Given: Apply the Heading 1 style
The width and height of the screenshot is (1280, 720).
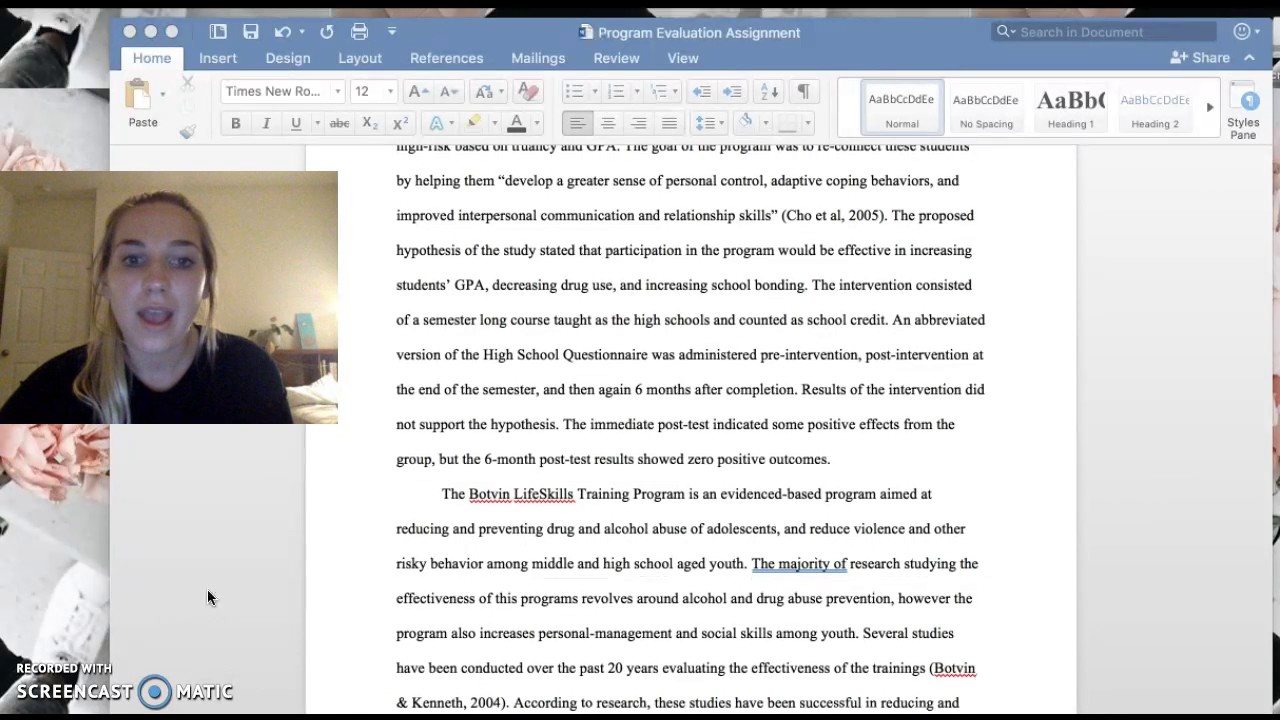Looking at the screenshot, I should pyautogui.click(x=1070, y=108).
